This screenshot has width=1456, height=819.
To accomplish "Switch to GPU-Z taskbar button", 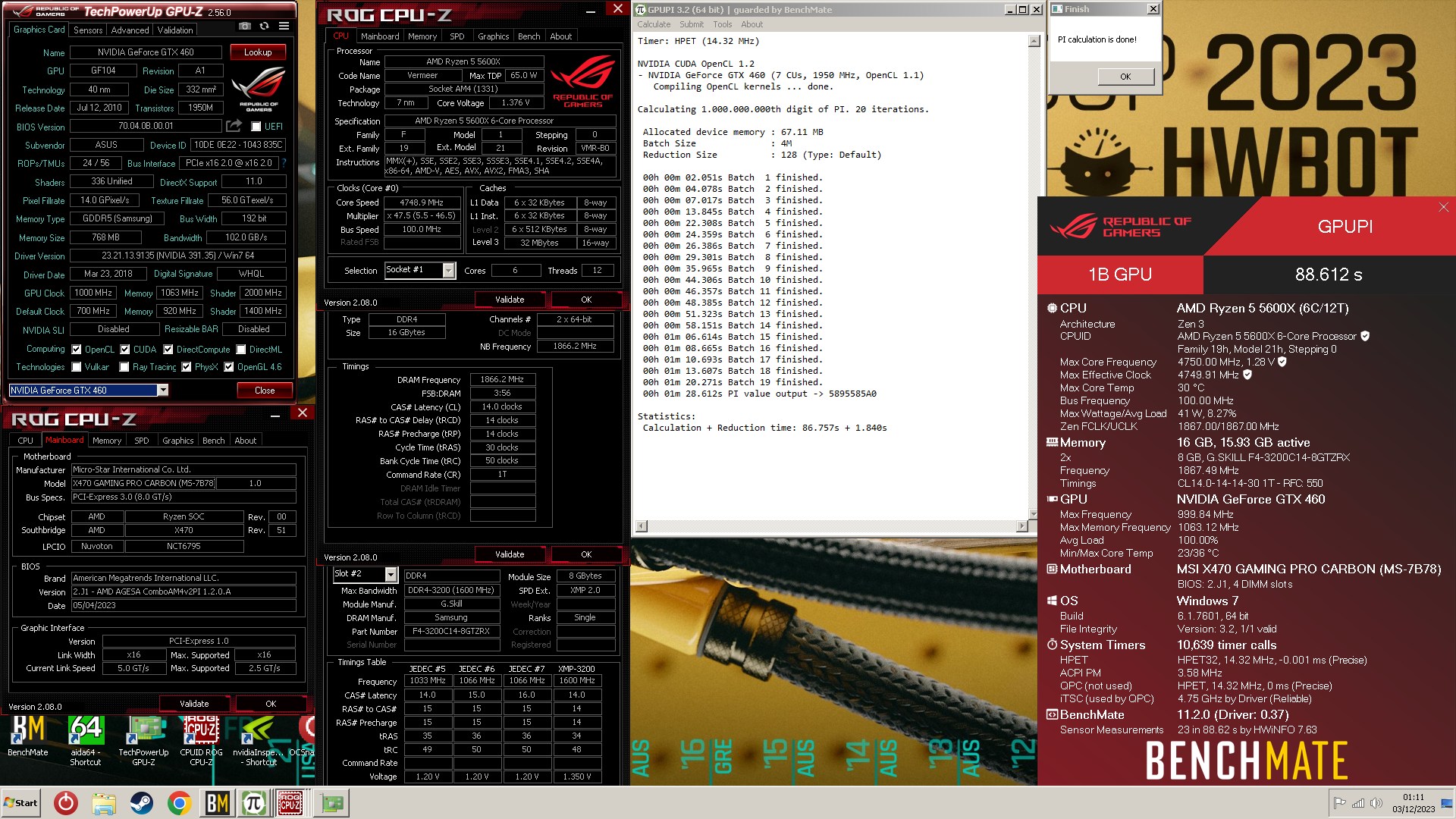I will click(x=331, y=803).
